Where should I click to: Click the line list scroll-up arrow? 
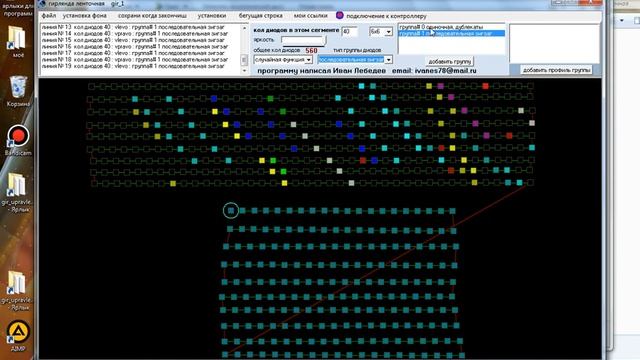tap(244, 28)
